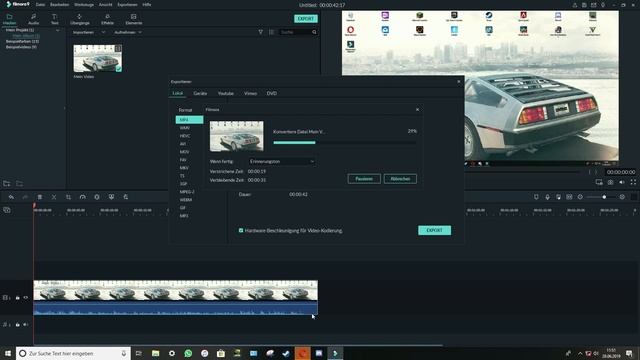
Task: Click the color correction icon in timeline toolbar
Action: 97,197
